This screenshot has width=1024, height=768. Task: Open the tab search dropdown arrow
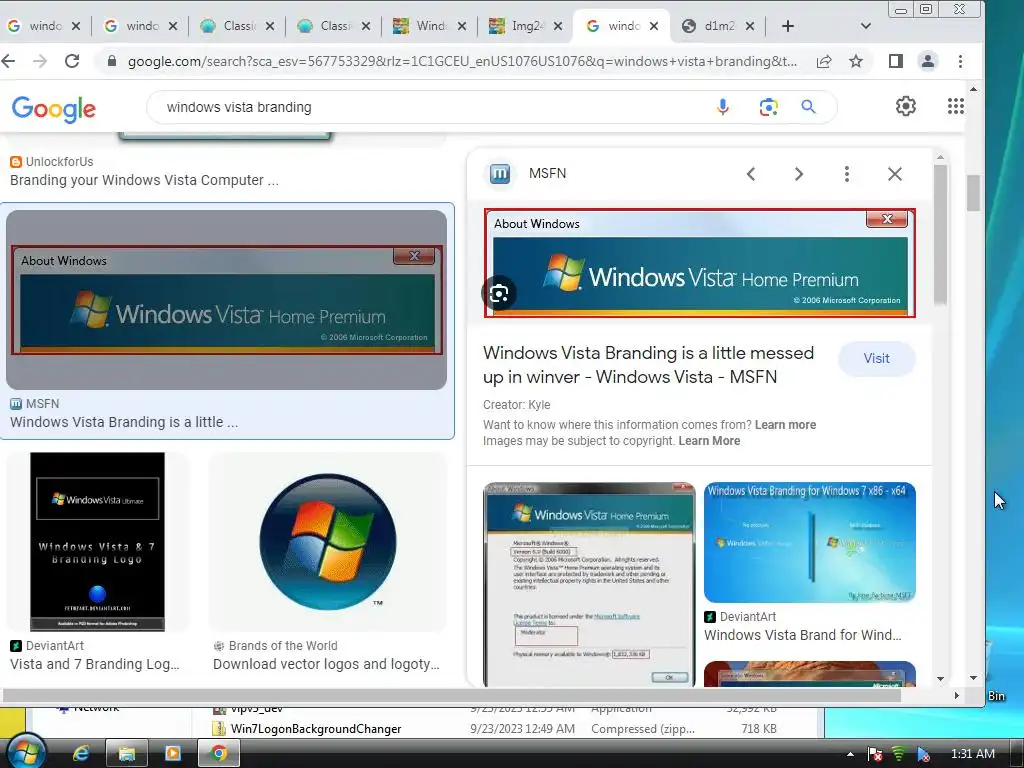click(866, 26)
